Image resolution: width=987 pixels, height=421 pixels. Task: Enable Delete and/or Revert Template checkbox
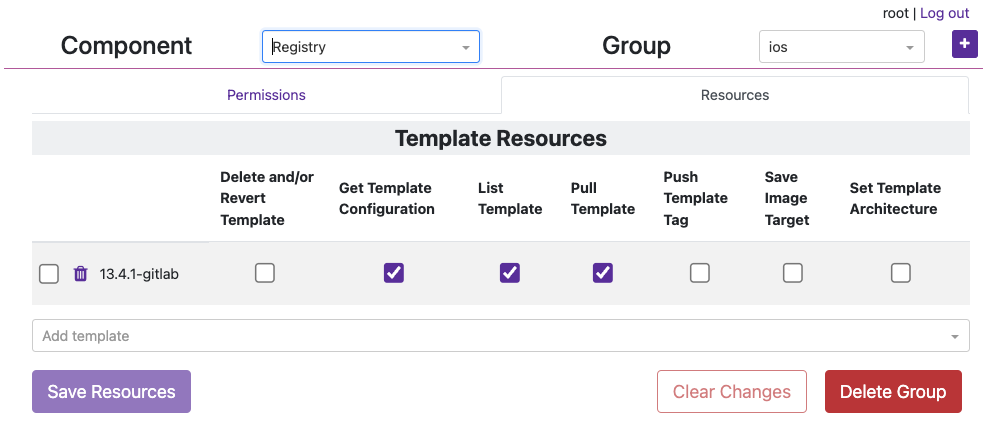[265, 273]
